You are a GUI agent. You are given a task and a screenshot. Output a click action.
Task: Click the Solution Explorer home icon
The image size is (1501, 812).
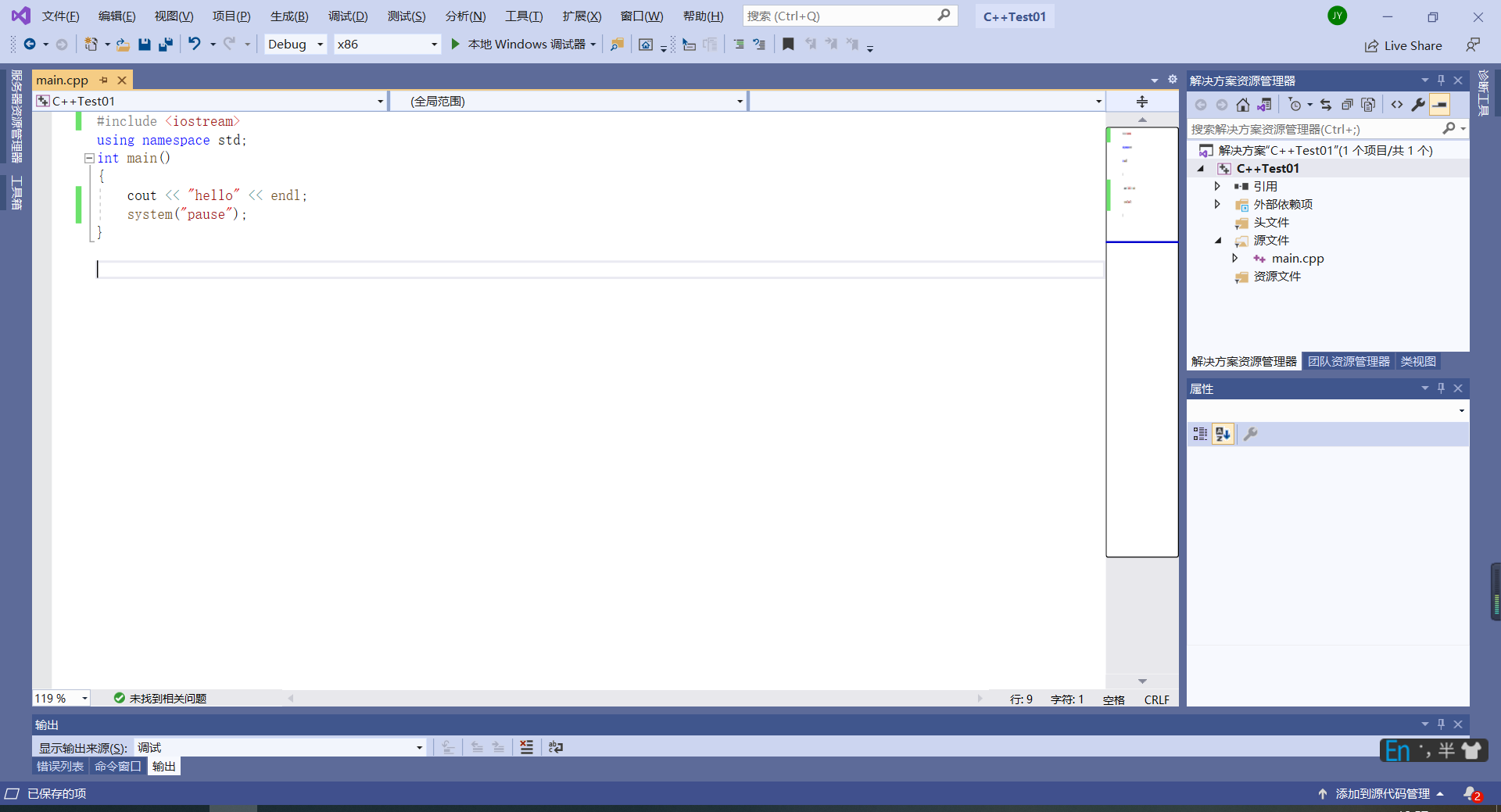pos(1243,105)
